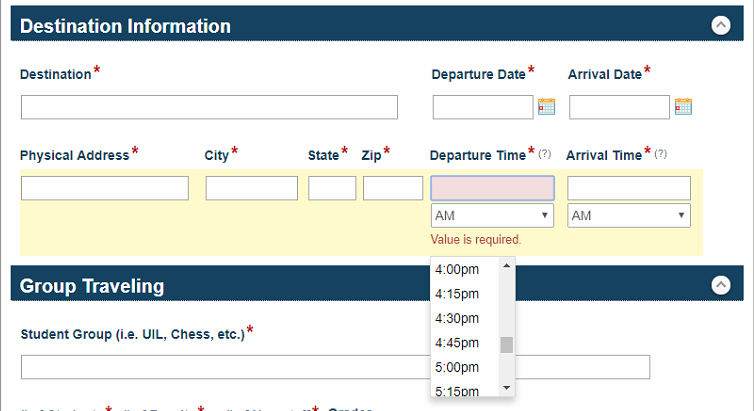The image size is (754, 411).
Task: Click the time list scrollbar thumb
Action: (x=506, y=345)
